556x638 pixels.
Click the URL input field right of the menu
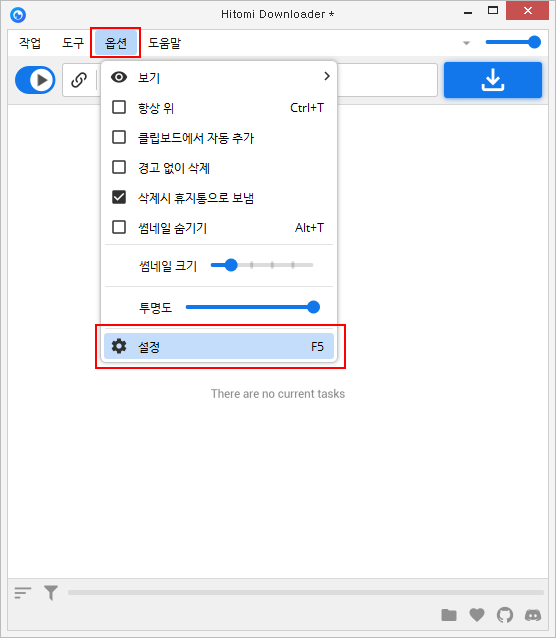tap(387, 80)
